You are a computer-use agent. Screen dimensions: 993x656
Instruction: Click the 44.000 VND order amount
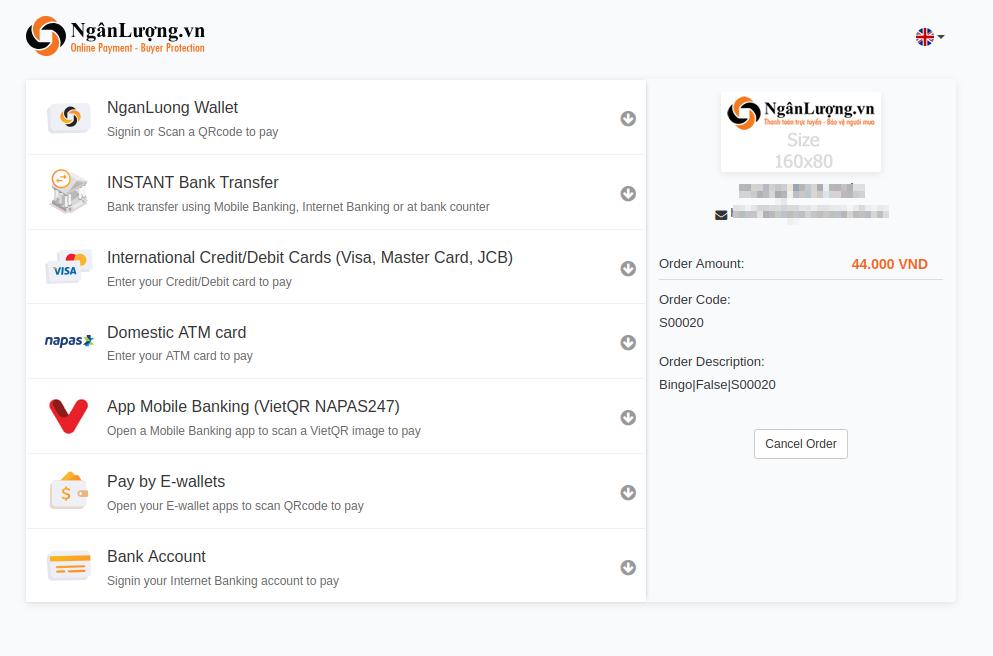pos(889,264)
